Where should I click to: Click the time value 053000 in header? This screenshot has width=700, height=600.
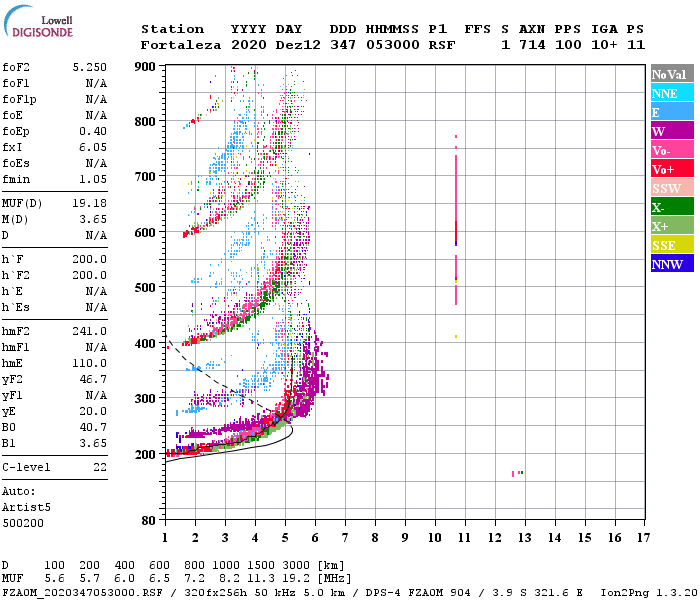tap(393, 45)
